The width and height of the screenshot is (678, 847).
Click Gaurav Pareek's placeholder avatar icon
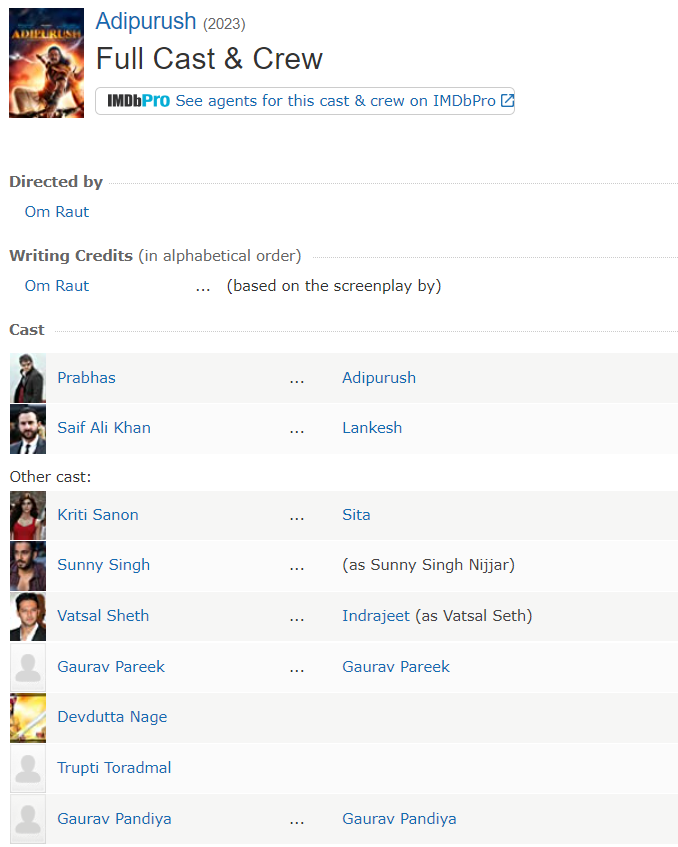point(28,667)
